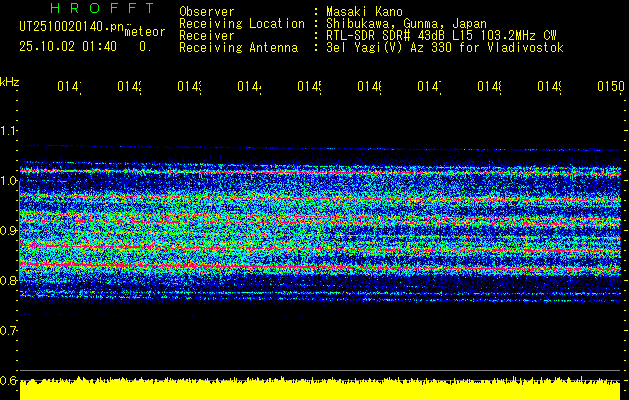The width and height of the screenshot is (629, 400).
Task: Click the 0149 time marker
Action: pos(549,86)
